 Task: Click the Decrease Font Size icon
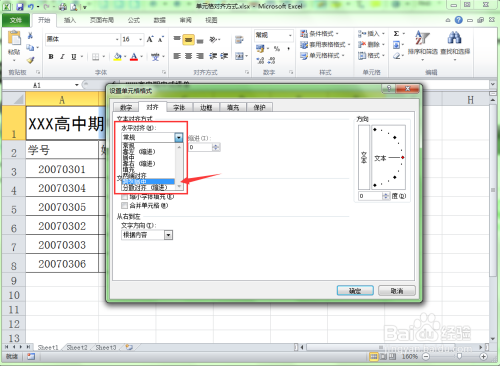point(161,39)
